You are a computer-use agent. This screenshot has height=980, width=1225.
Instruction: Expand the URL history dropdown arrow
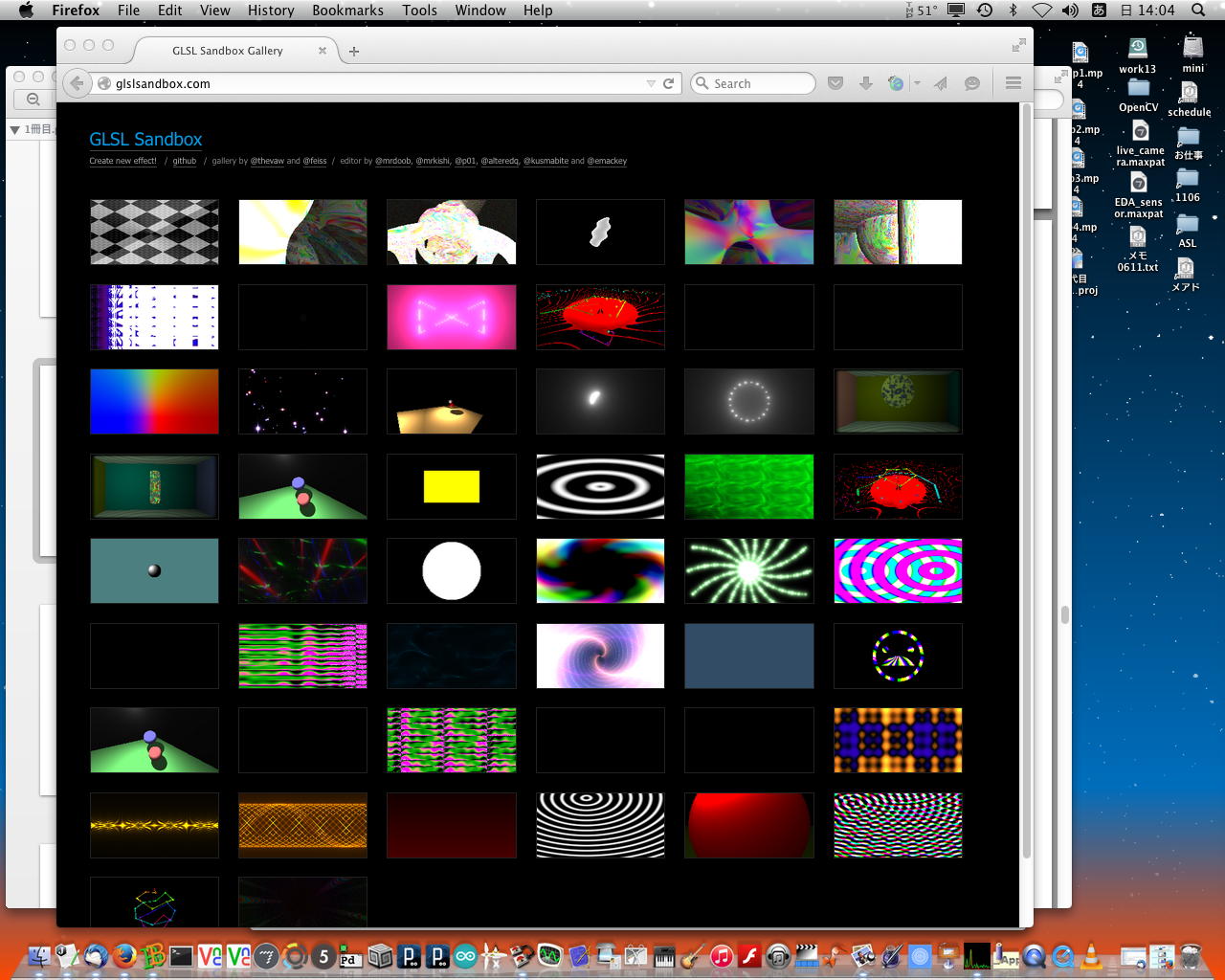(651, 83)
